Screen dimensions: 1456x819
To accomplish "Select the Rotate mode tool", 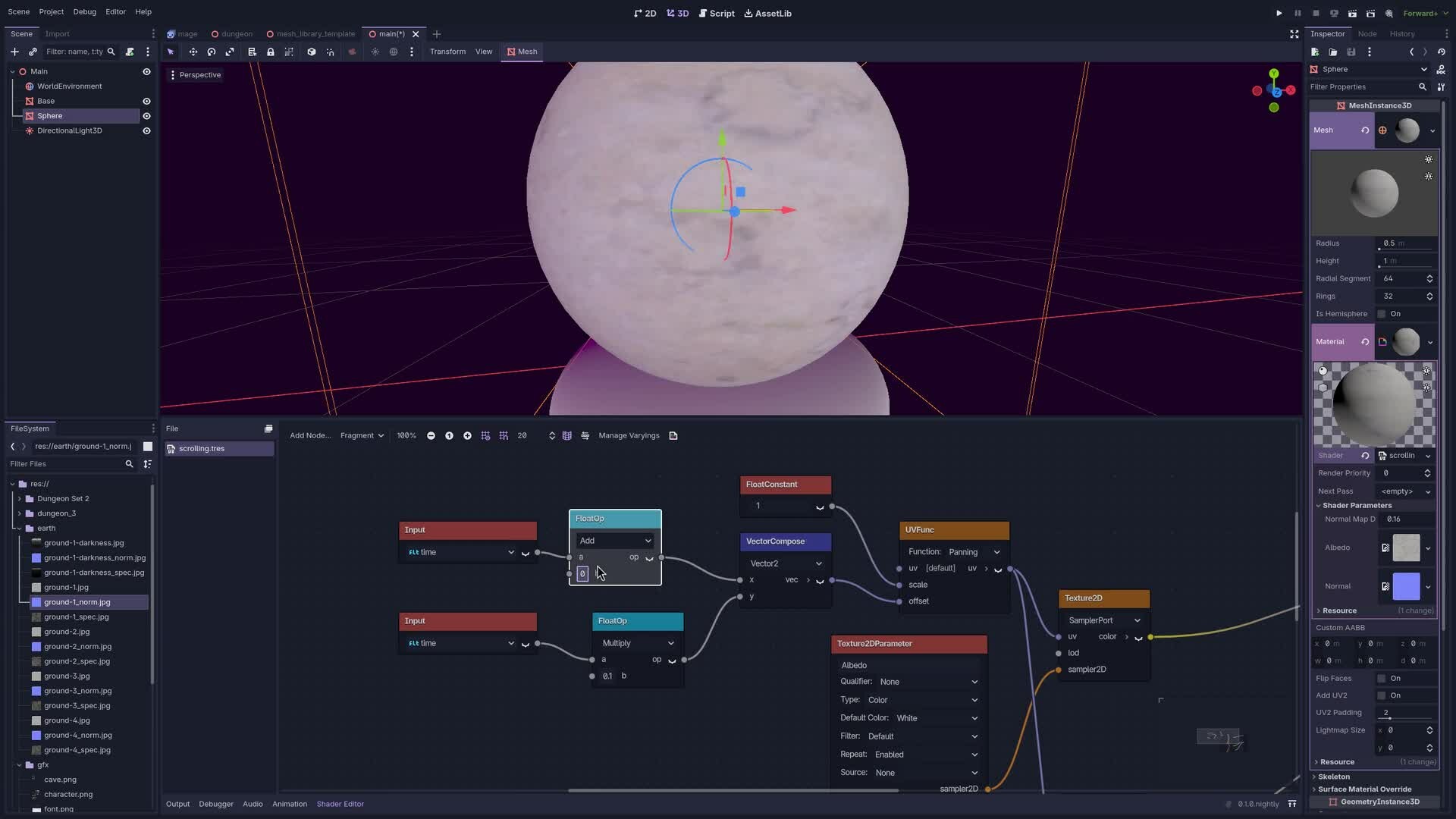I will 212,52.
